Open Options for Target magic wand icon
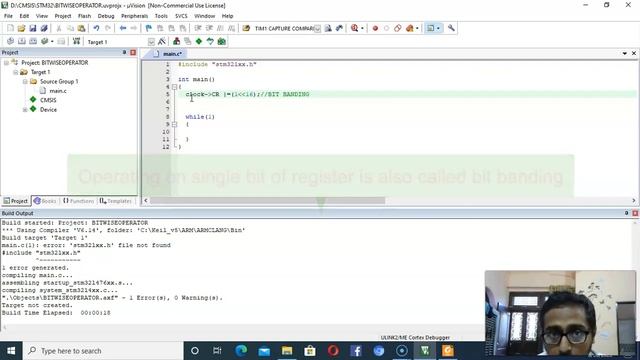 pos(162,42)
